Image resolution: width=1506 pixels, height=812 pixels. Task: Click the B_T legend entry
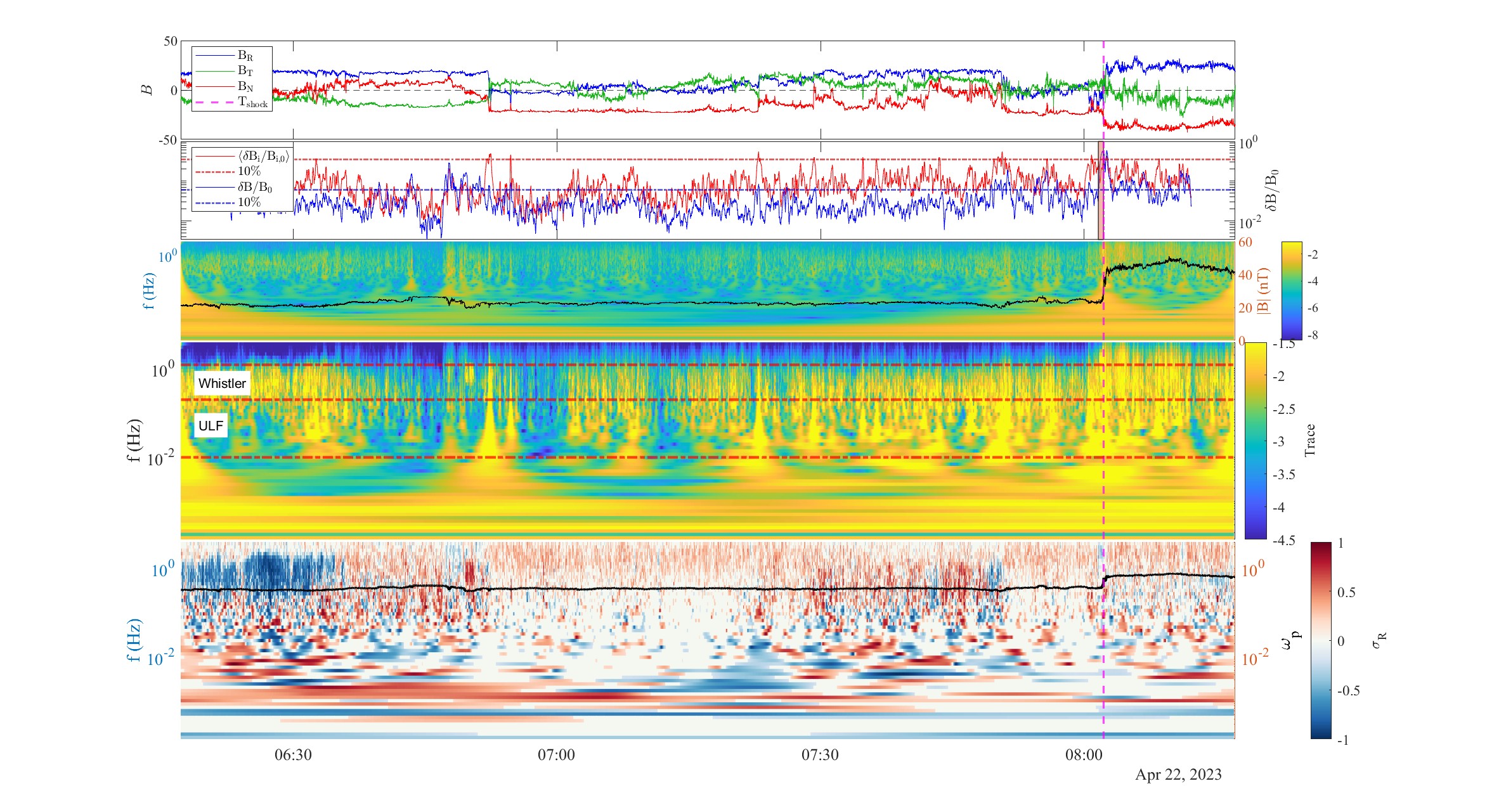point(232,71)
